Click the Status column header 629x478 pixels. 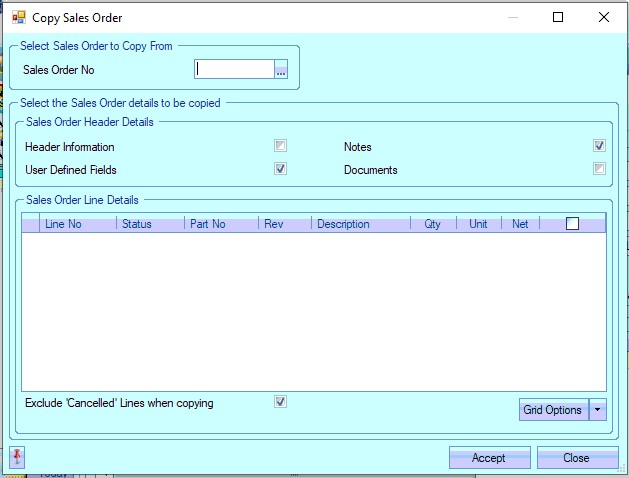point(137,224)
